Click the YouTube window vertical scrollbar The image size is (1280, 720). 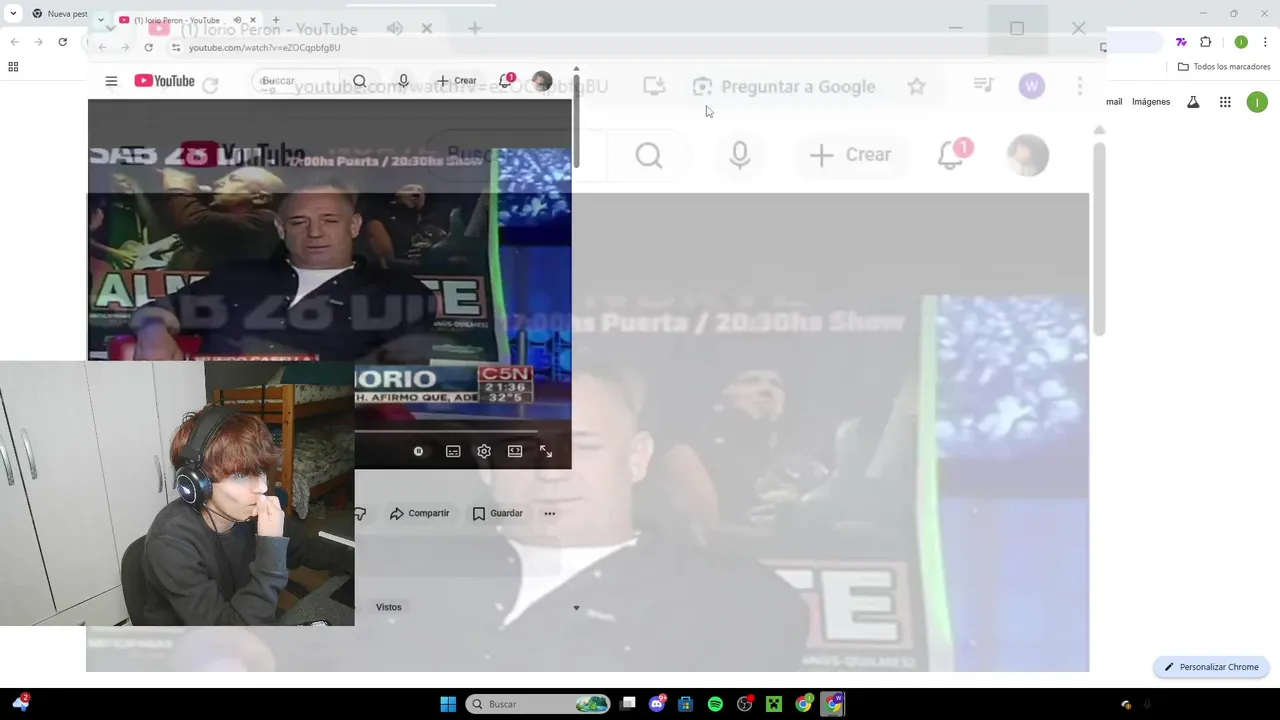tap(576, 120)
